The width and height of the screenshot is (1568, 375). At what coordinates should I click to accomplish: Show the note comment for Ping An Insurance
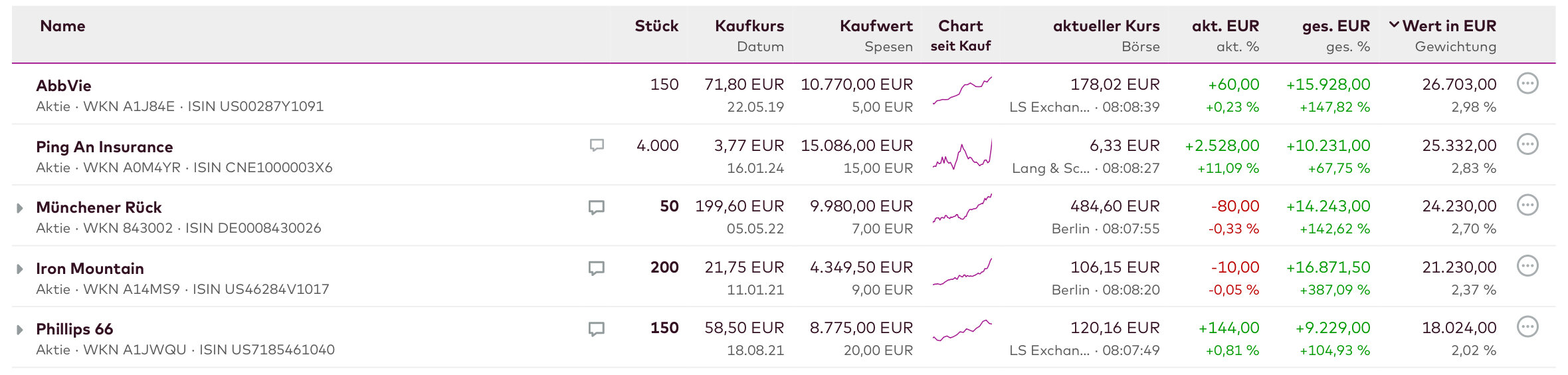(x=597, y=145)
